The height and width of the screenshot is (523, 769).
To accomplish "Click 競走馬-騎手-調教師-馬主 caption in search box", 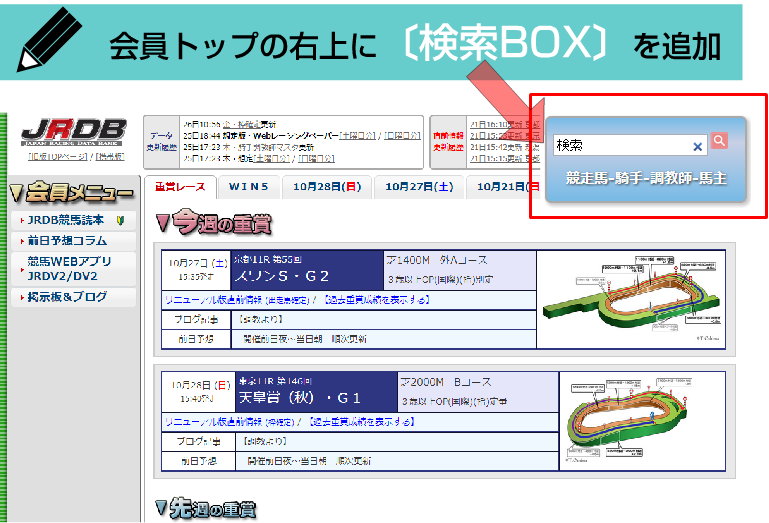I will click(x=646, y=178).
